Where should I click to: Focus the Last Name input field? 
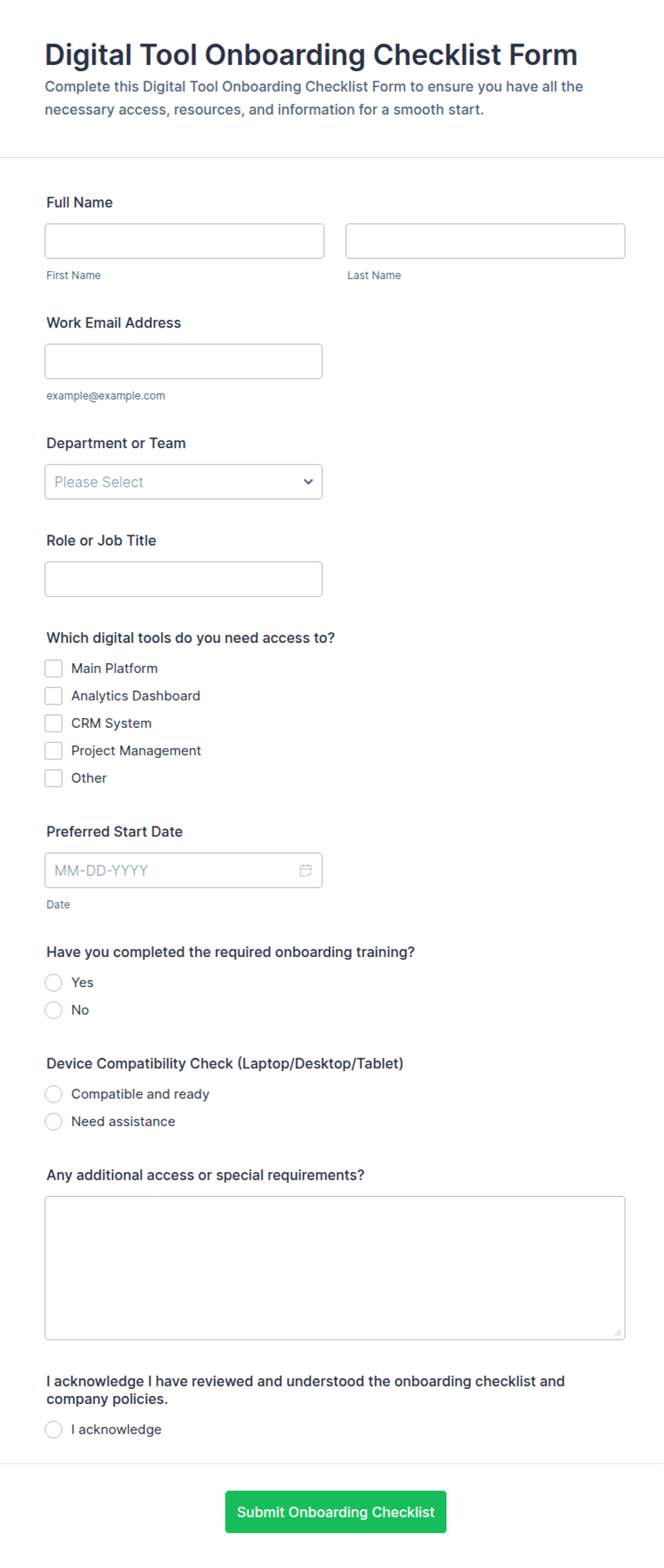[486, 241]
